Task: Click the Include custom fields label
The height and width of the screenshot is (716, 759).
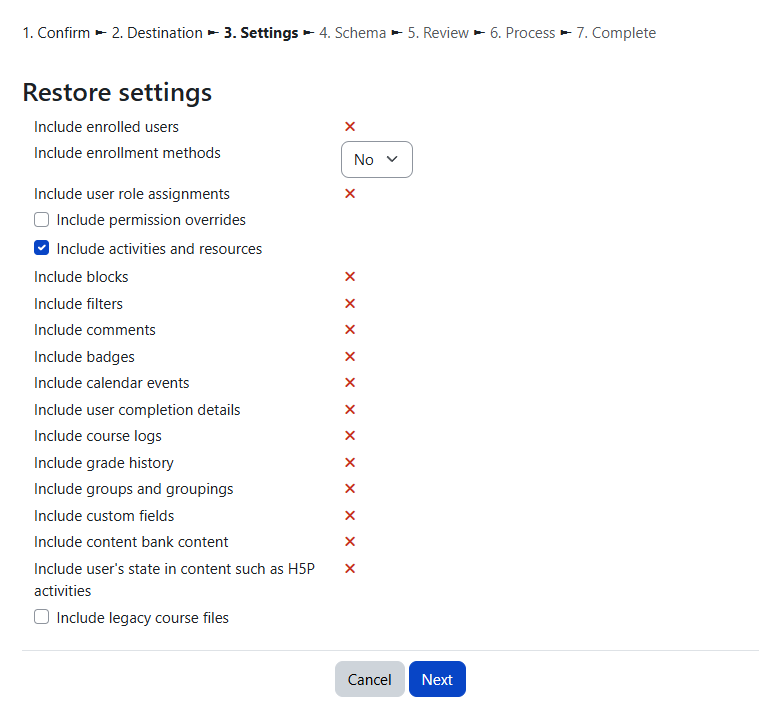Action: 104,516
